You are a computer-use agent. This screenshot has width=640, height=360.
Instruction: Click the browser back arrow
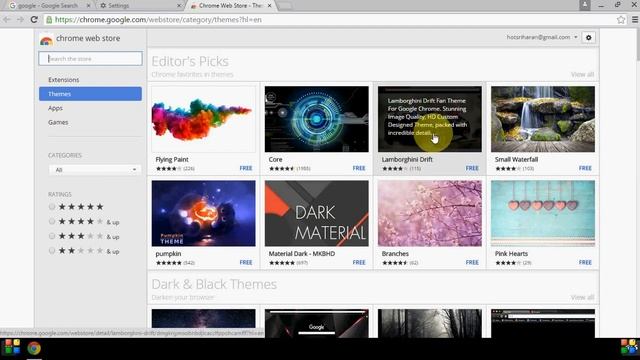(7, 20)
